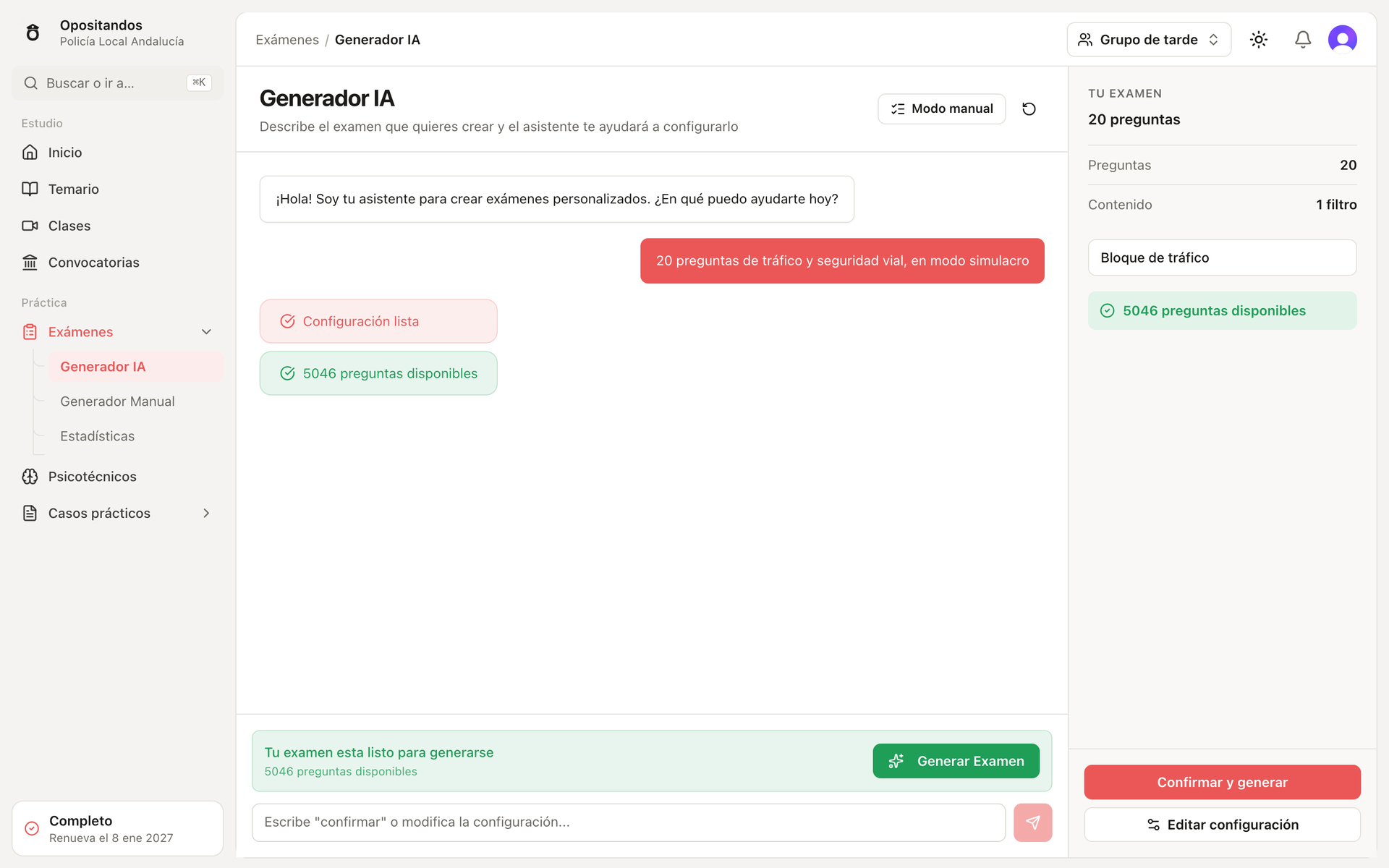Select Generador Manual submenu item
1389x868 pixels.
coord(136,401)
